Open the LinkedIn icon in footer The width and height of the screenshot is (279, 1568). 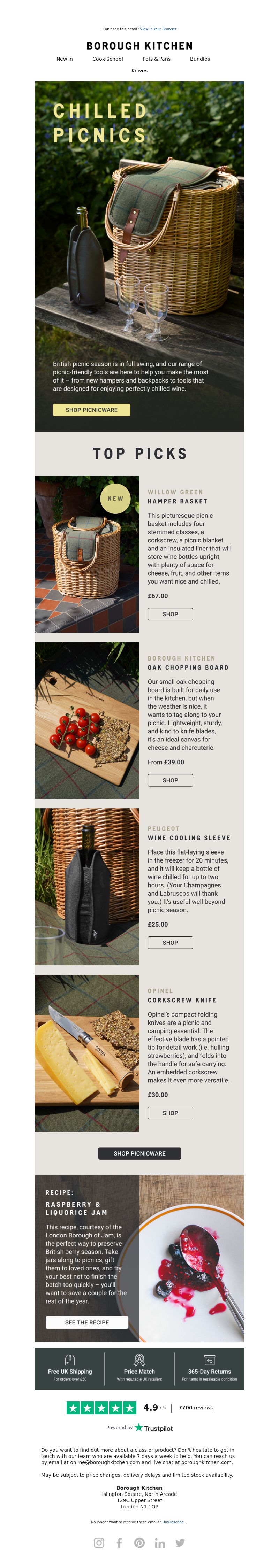pyautogui.click(x=160, y=1543)
